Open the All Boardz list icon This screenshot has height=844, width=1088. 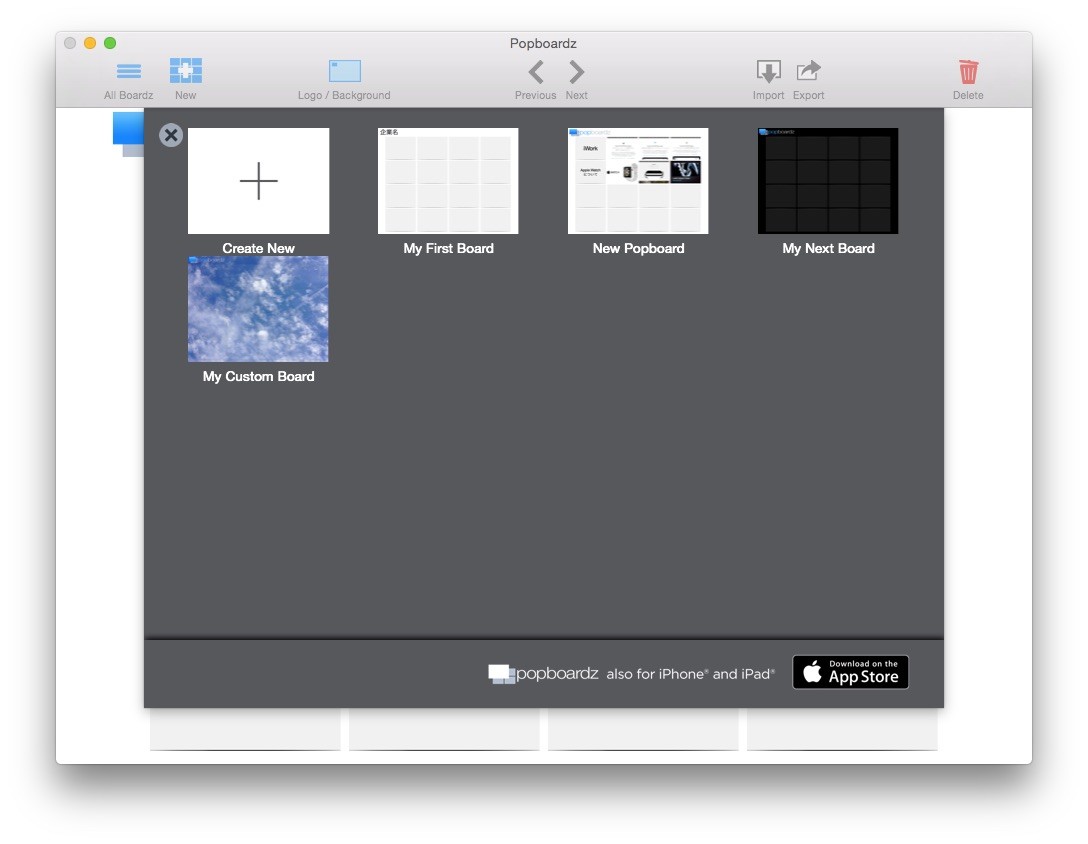click(x=129, y=71)
